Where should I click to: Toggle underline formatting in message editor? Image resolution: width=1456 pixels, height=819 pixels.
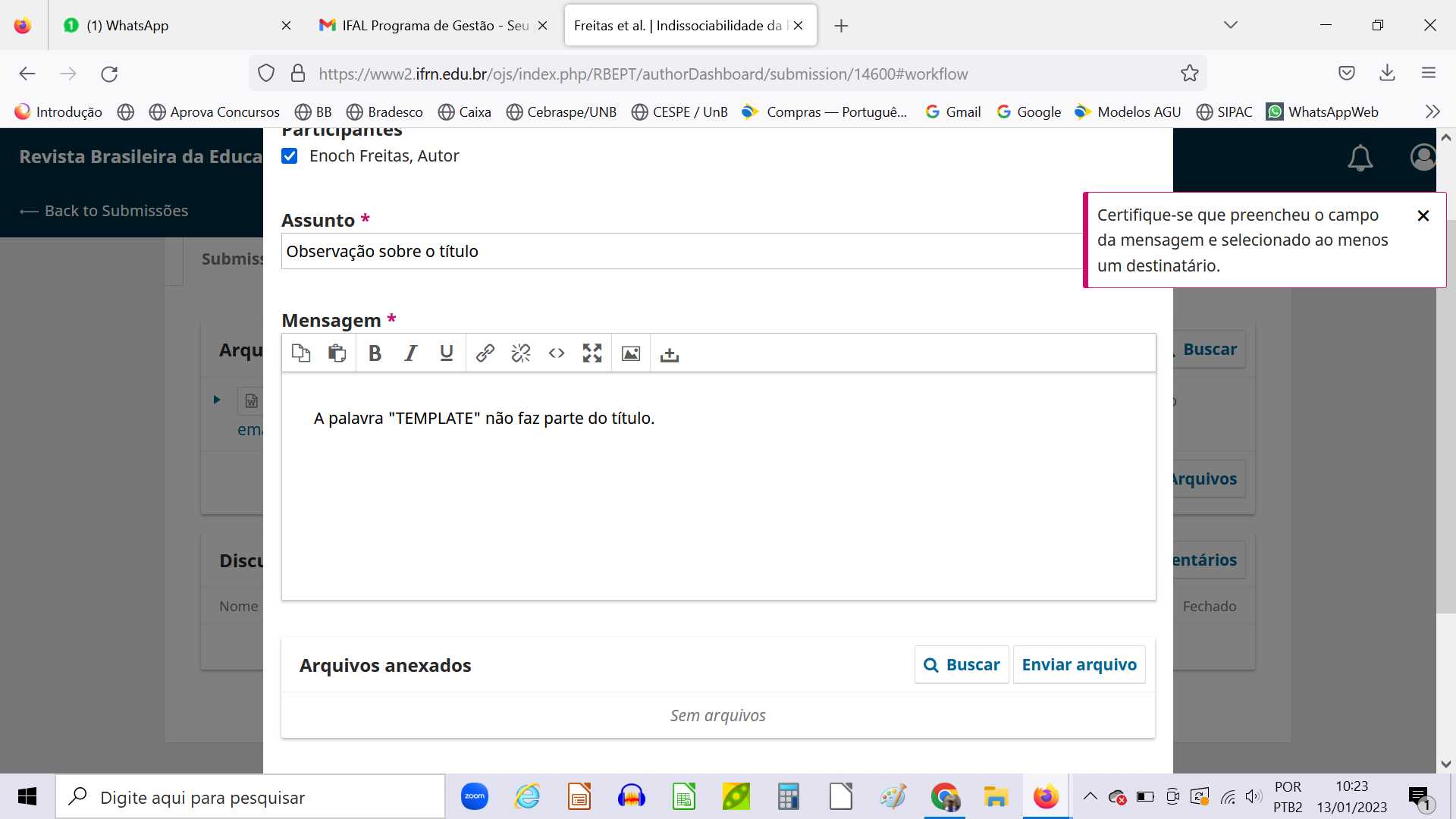tap(447, 353)
